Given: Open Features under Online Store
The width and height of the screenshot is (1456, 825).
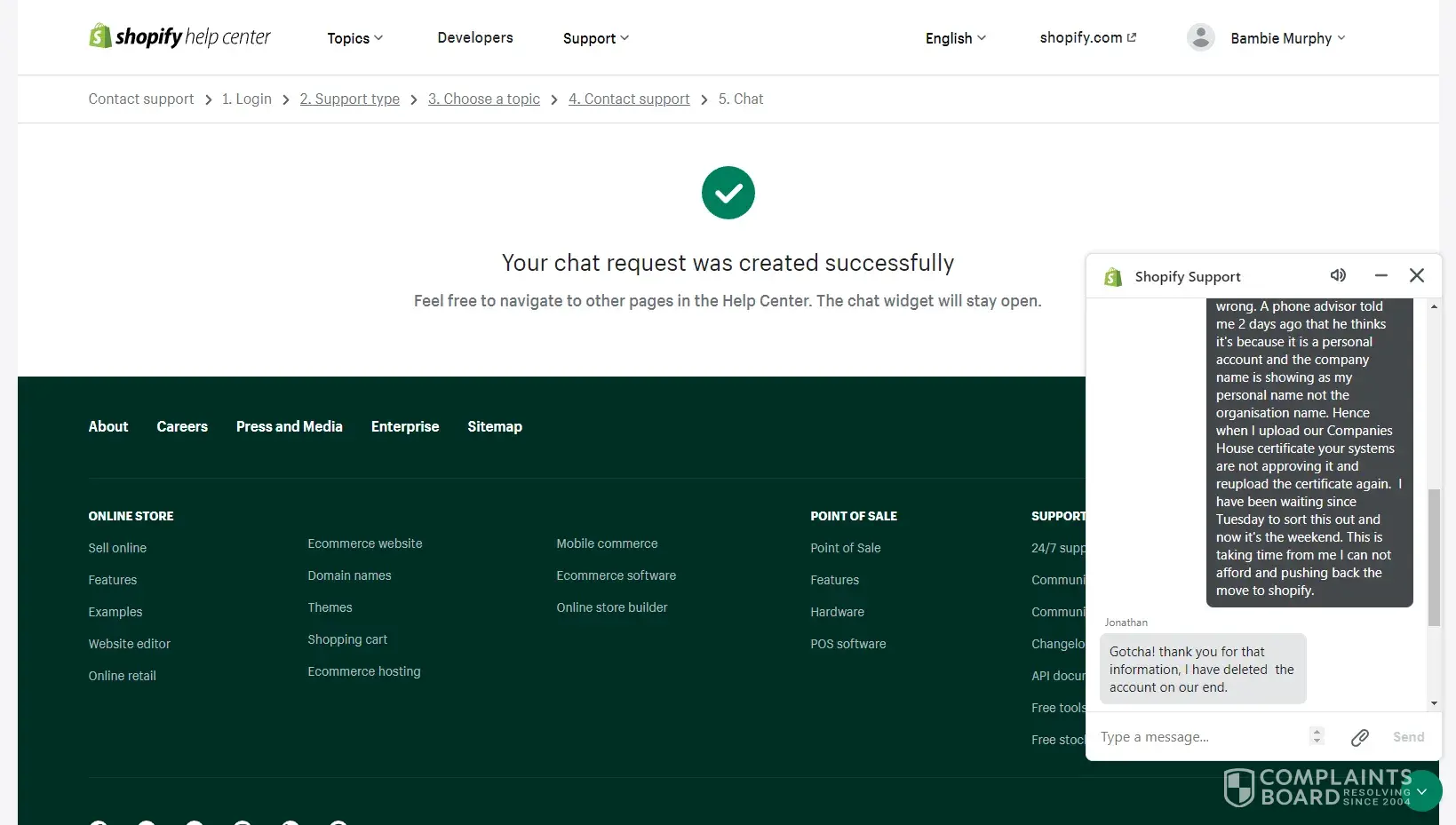Looking at the screenshot, I should point(113,580).
